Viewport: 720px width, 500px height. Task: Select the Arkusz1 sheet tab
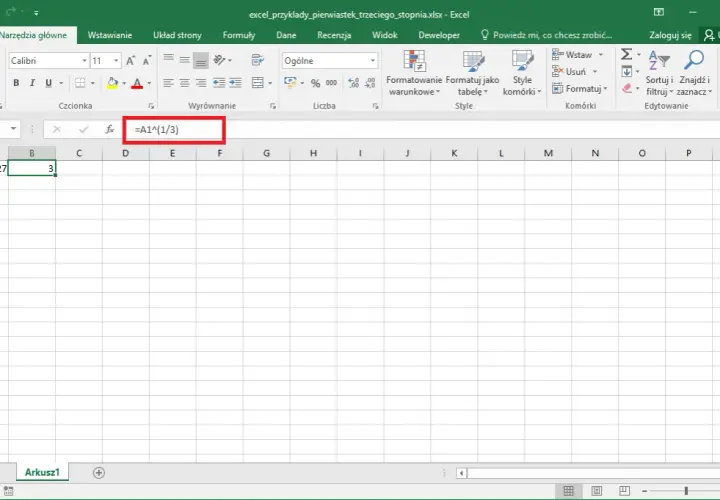pos(42,472)
